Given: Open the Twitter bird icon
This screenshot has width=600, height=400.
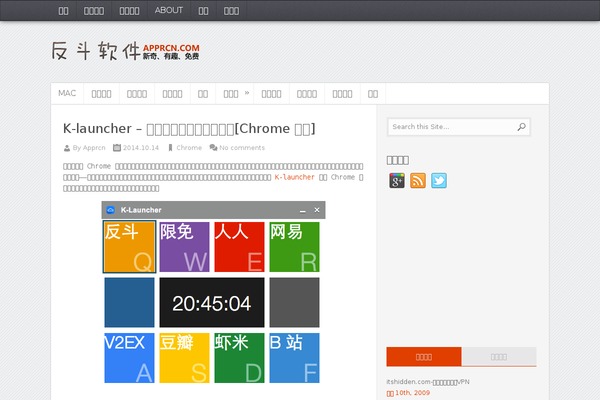Looking at the screenshot, I should tap(439, 181).
